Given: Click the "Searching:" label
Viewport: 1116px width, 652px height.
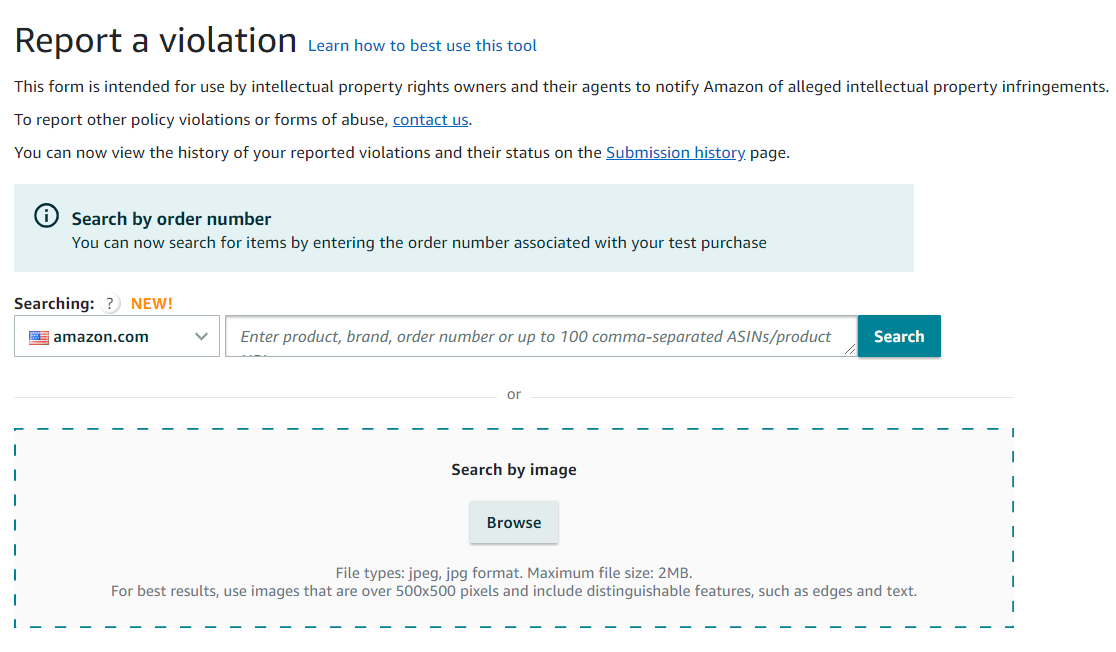Looking at the screenshot, I should [54, 304].
